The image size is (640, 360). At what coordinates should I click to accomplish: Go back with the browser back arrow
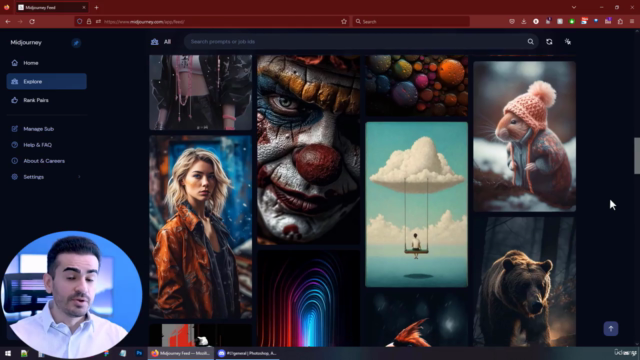click(x=8, y=22)
